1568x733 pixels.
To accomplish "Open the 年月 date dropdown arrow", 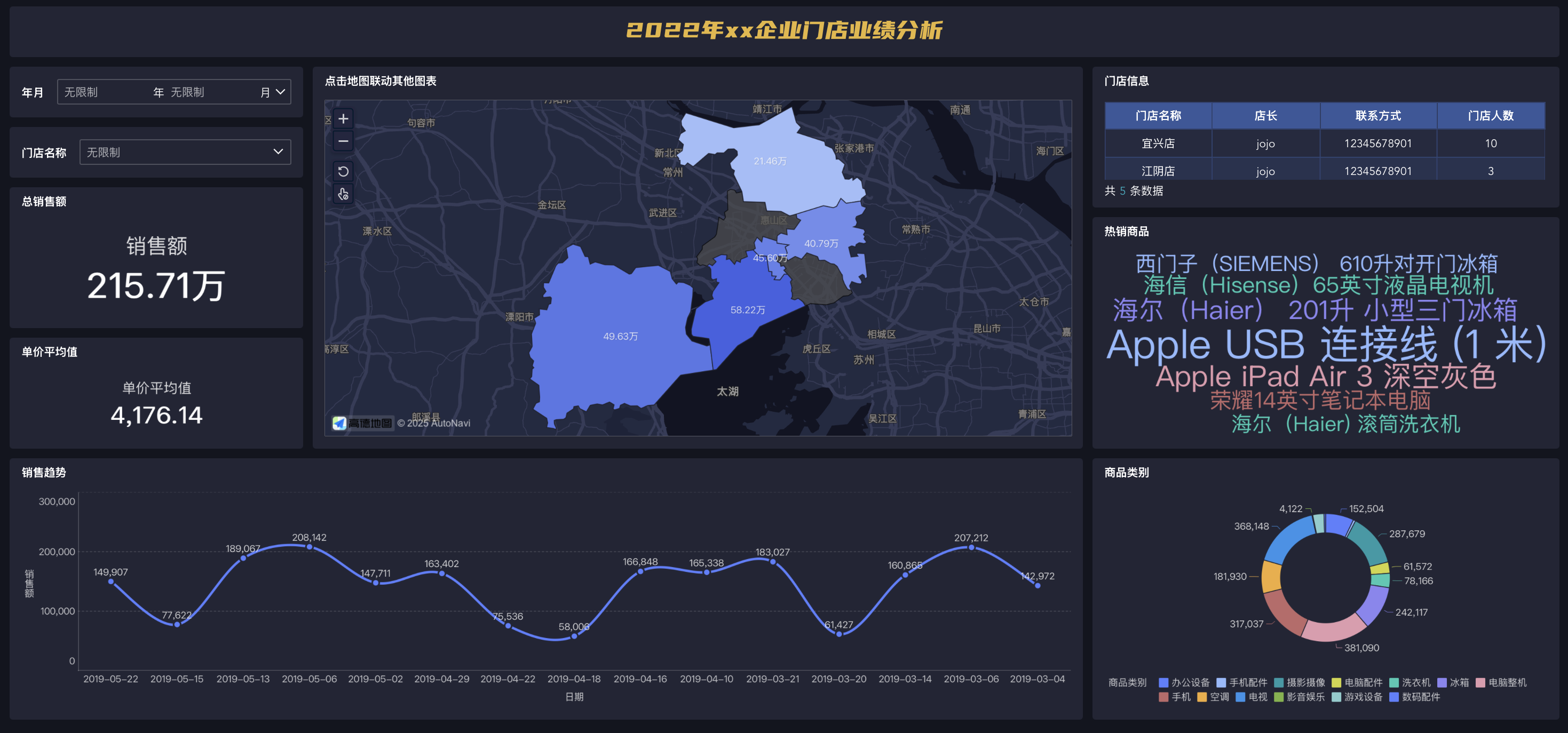I will tap(280, 92).
